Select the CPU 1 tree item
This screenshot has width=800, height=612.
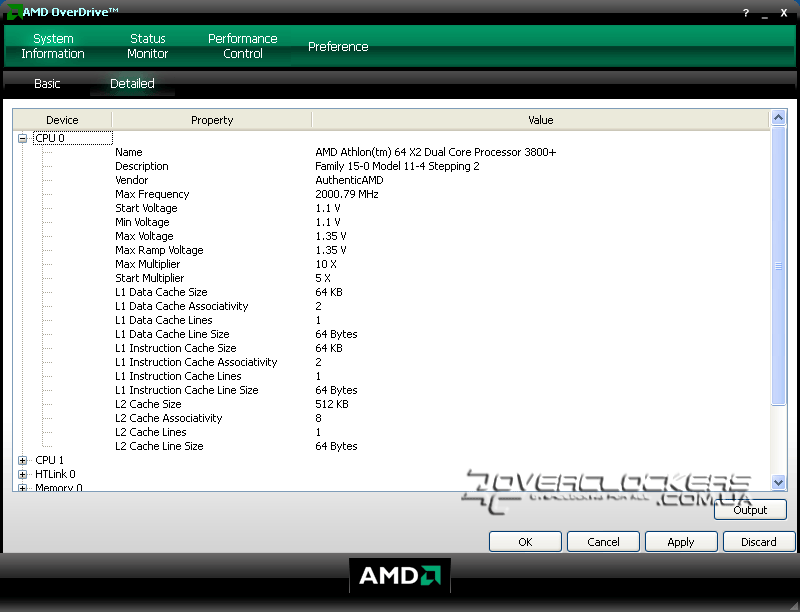tap(49, 460)
